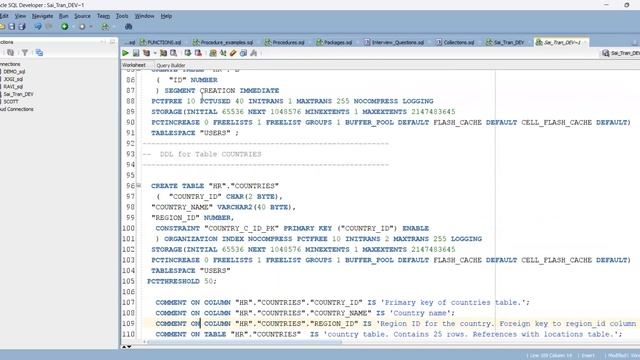
Task: Click the blue undo arrow icon
Action: (x=38, y=27)
